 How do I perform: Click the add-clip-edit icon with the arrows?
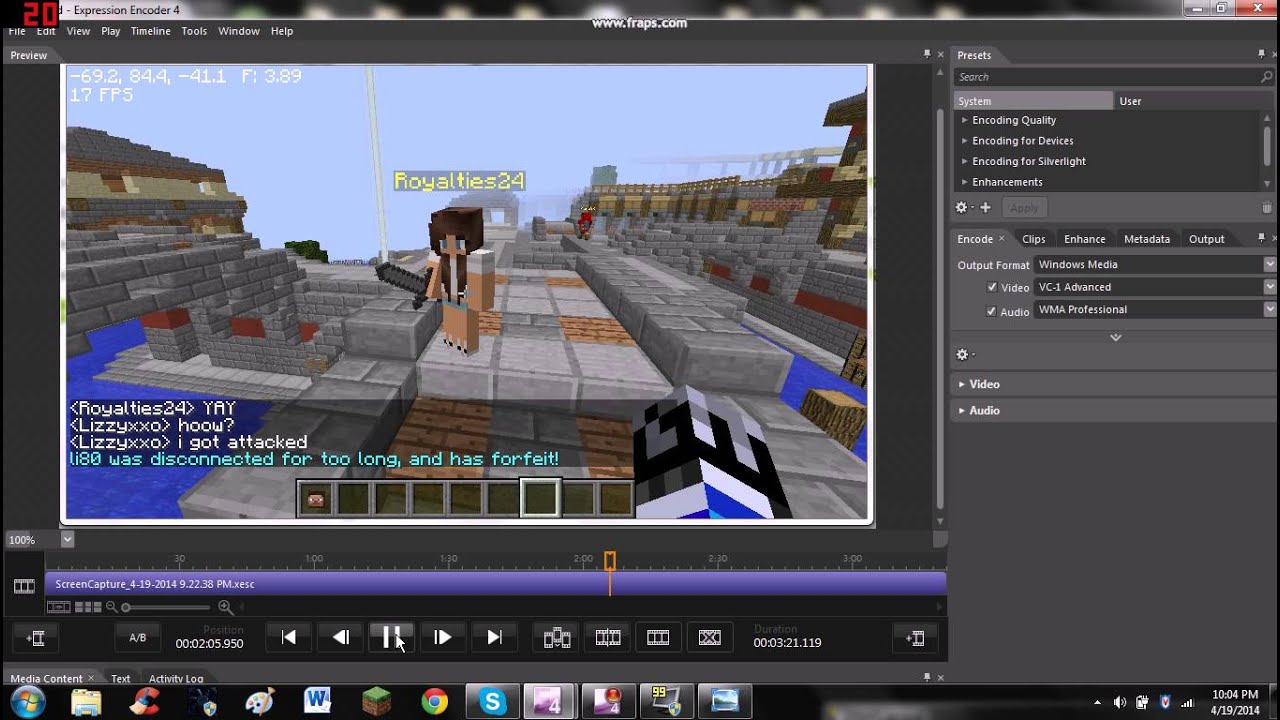[557, 637]
